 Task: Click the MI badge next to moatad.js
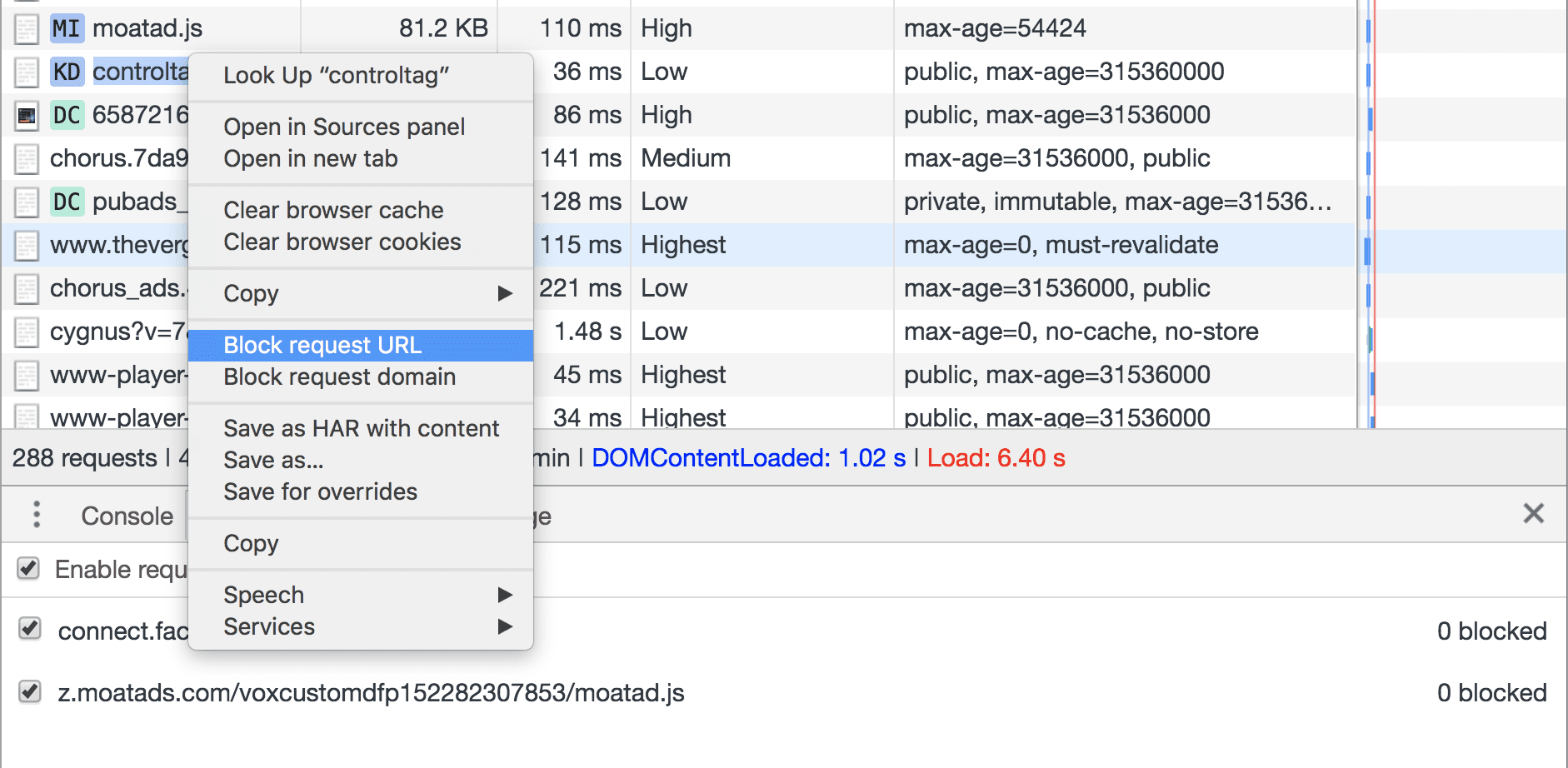[66, 27]
